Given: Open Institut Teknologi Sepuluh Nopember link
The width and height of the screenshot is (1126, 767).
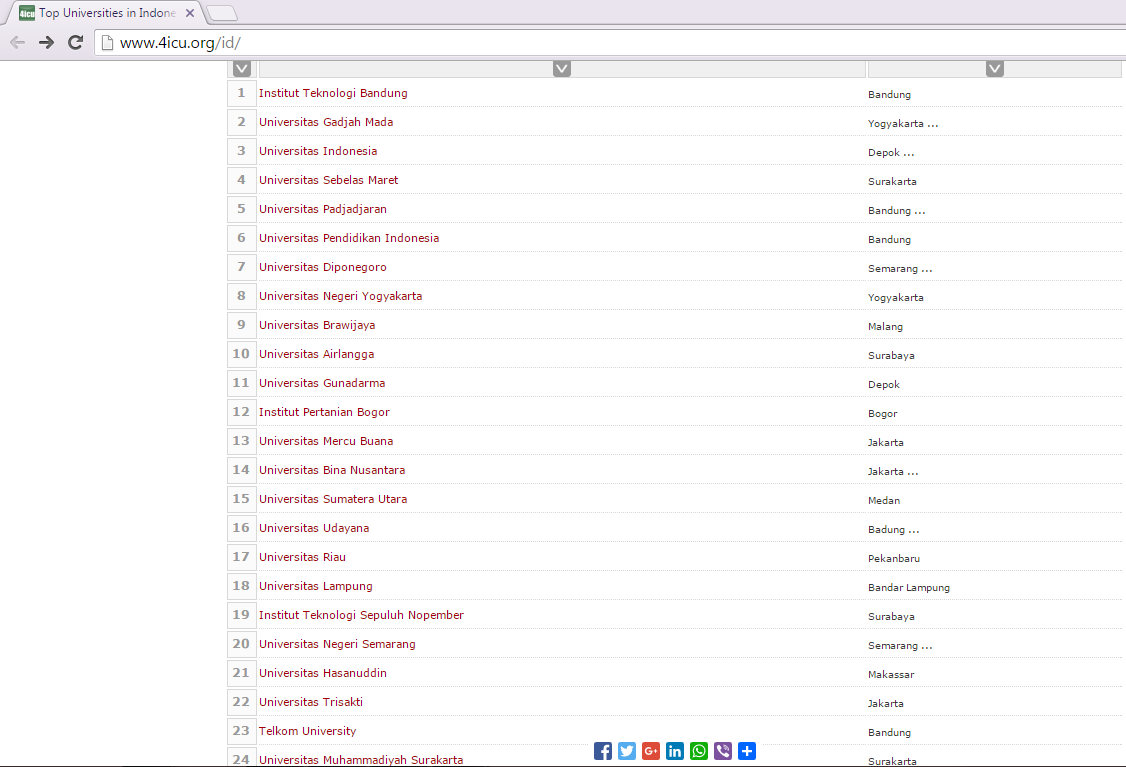Looking at the screenshot, I should [x=362, y=615].
